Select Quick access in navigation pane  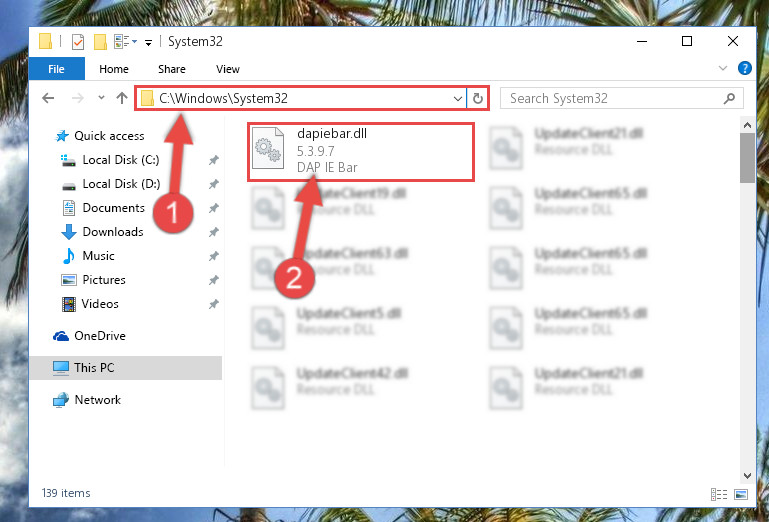coord(109,136)
